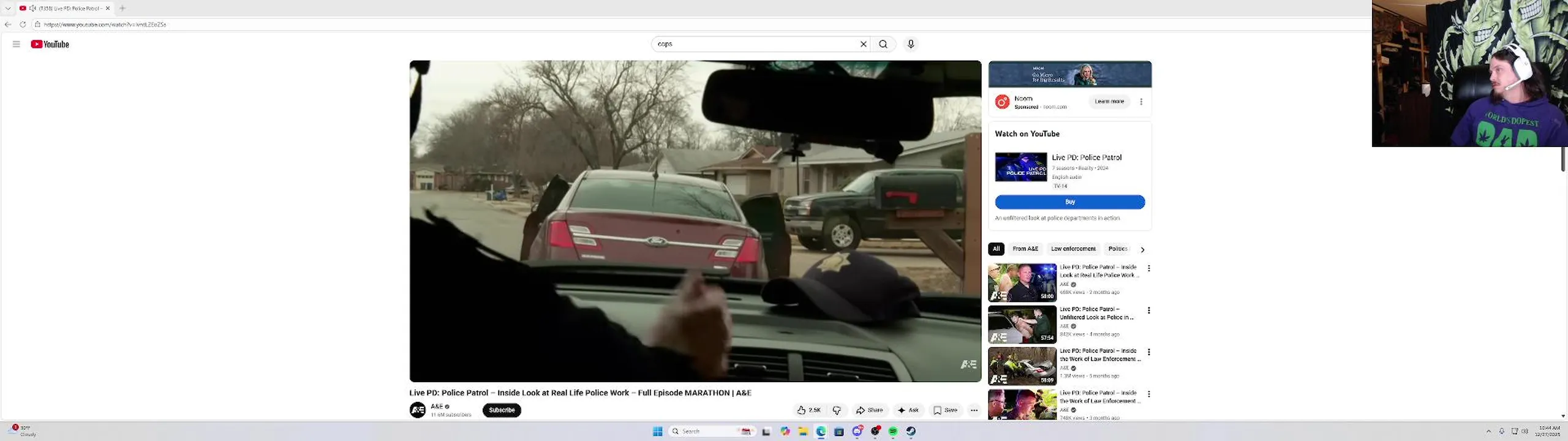The image size is (1568, 441).
Task: Open the site info padlock icon
Action: pyautogui.click(x=37, y=24)
